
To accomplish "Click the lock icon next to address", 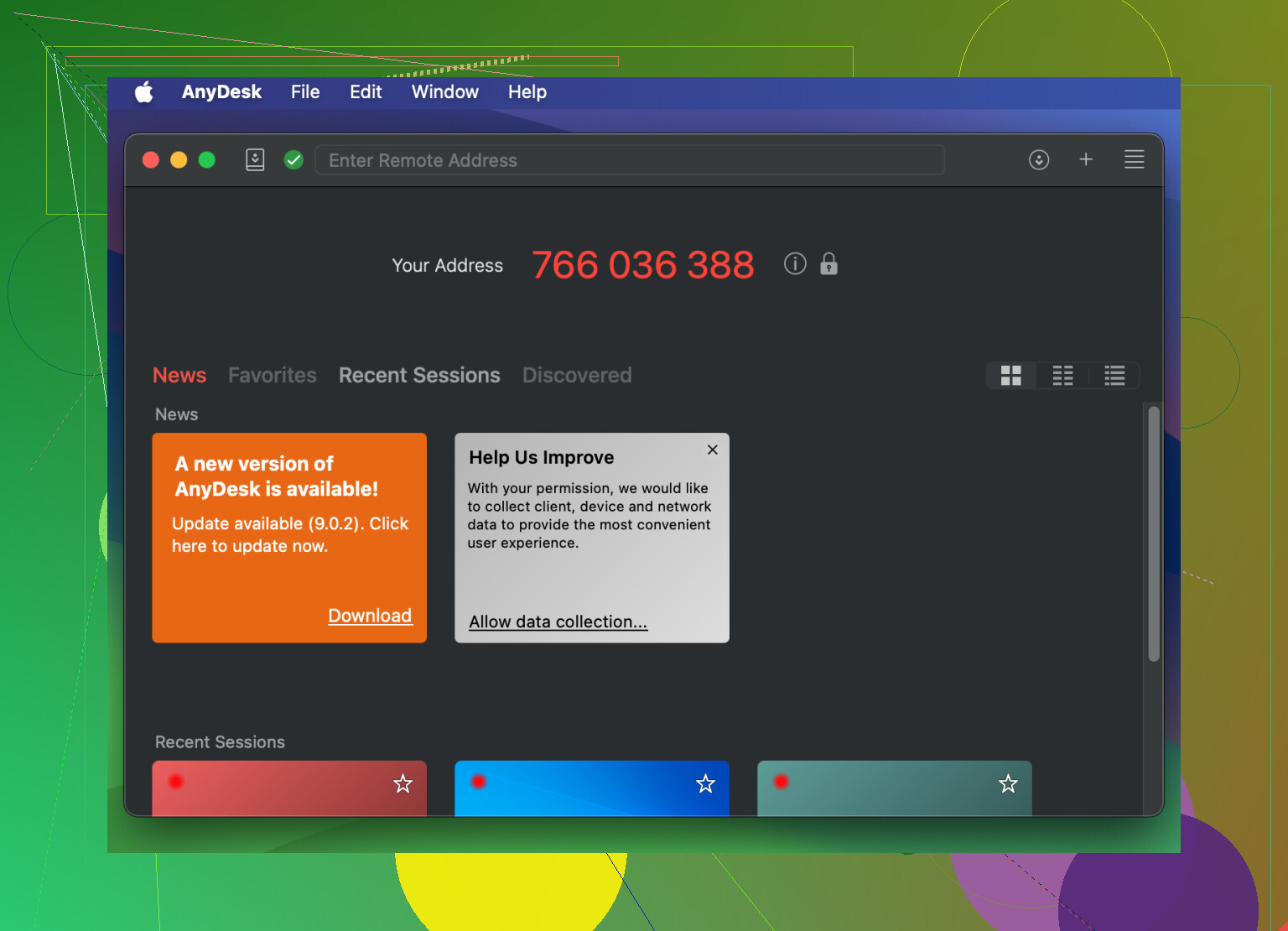I will click(828, 263).
